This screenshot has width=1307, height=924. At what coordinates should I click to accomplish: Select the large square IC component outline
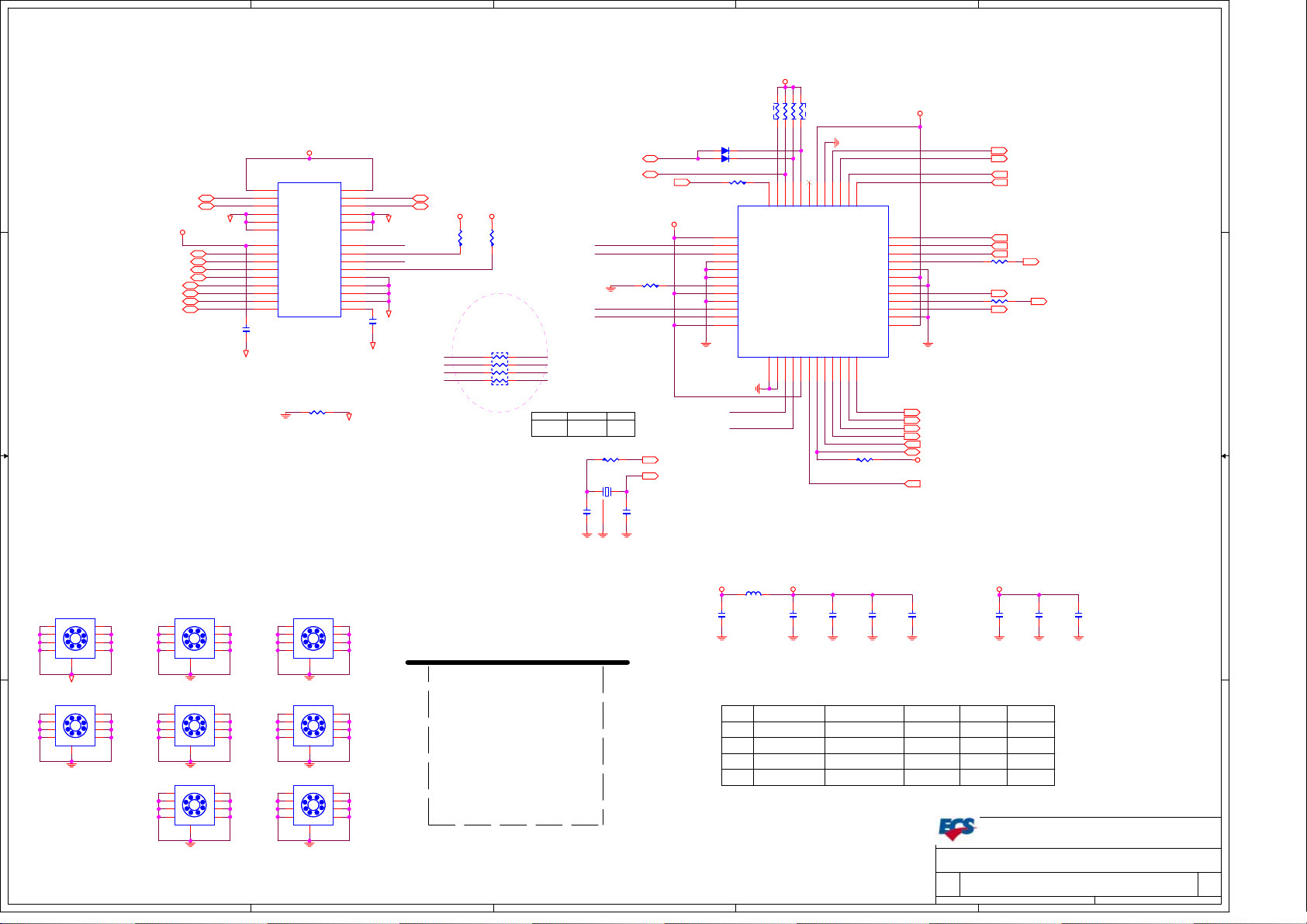coord(813,282)
